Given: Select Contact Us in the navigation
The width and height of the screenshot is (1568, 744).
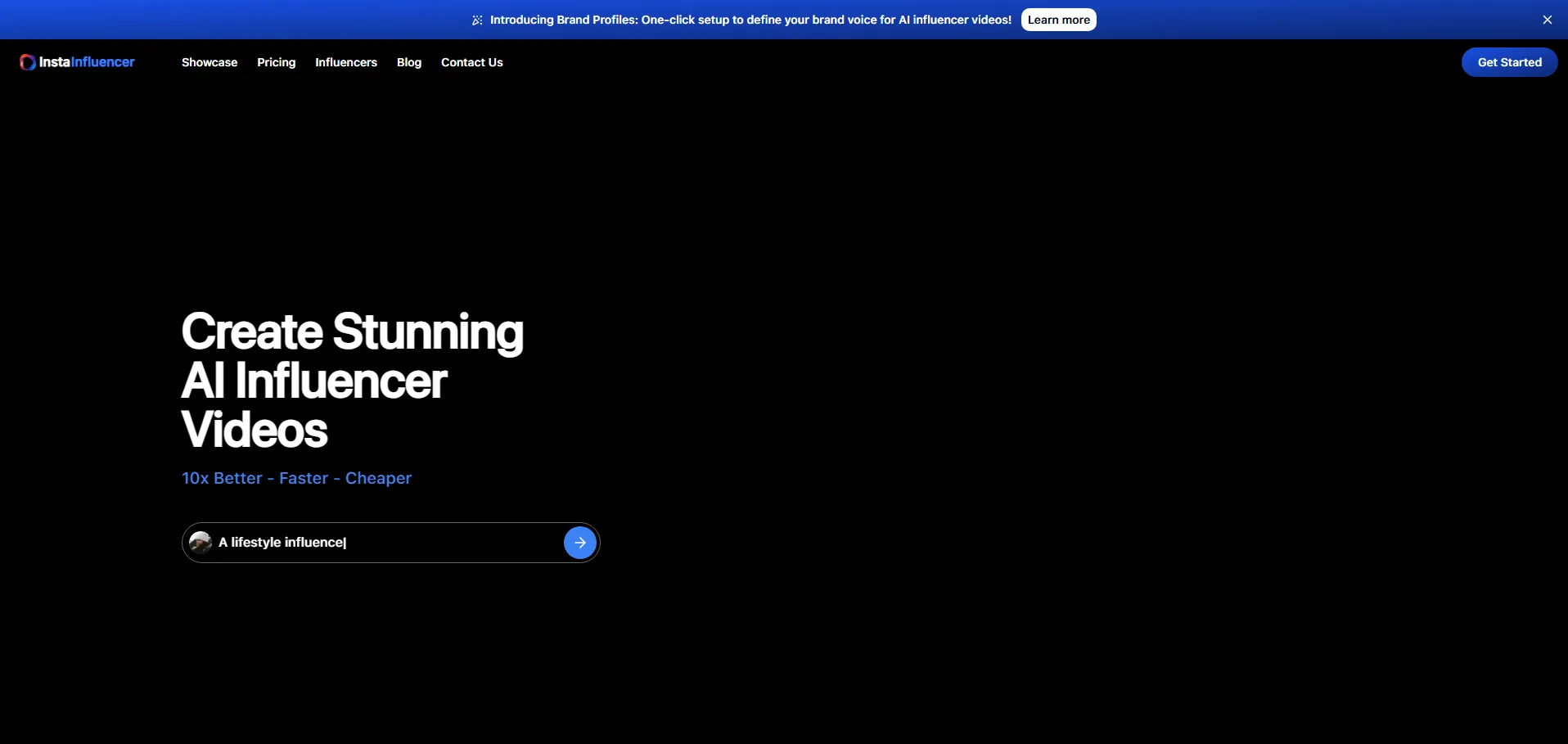Looking at the screenshot, I should (x=471, y=62).
